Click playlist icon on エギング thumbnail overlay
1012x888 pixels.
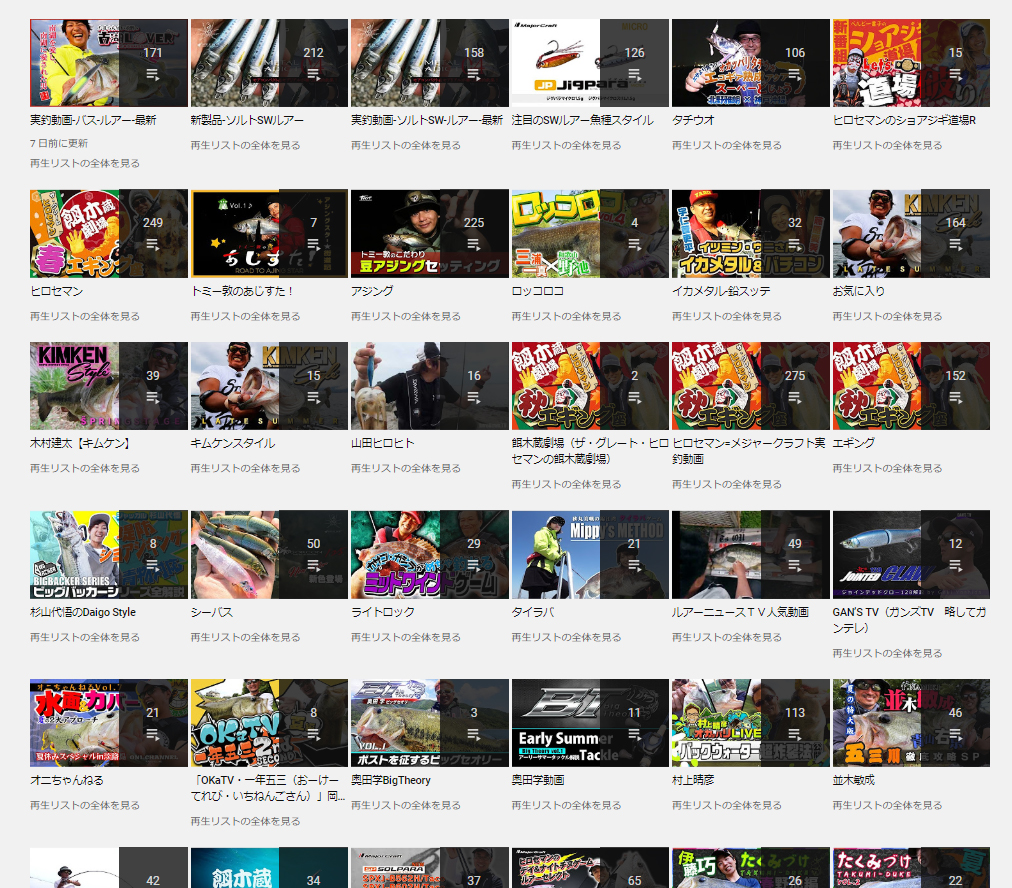[956, 397]
